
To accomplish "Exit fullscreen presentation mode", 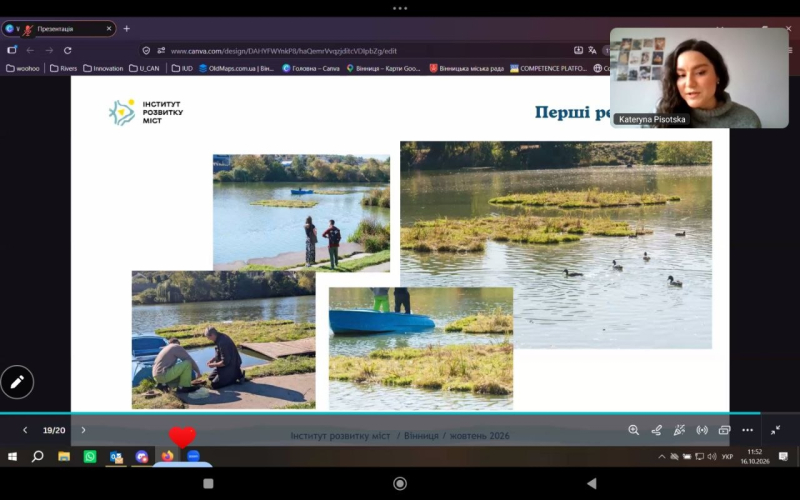I will 776,430.
